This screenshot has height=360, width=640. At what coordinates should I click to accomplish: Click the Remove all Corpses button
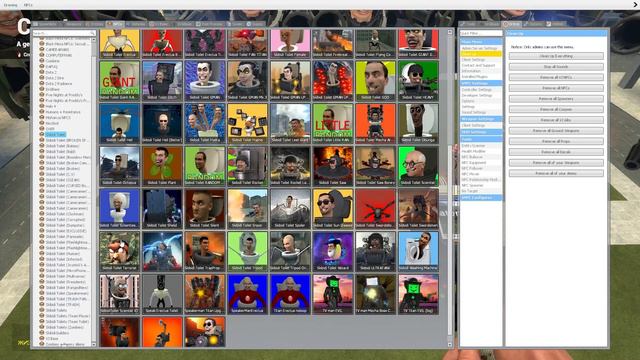[556, 109]
